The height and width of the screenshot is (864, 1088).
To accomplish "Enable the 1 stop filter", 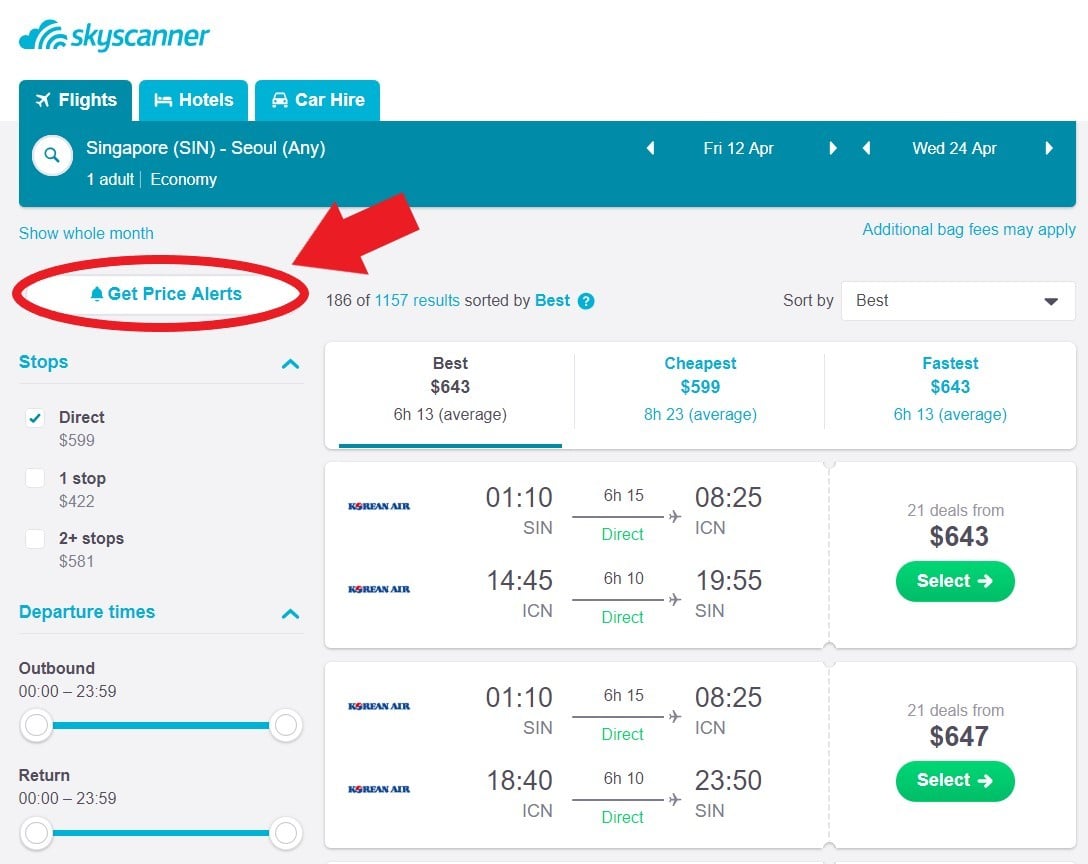I will [x=35, y=479].
